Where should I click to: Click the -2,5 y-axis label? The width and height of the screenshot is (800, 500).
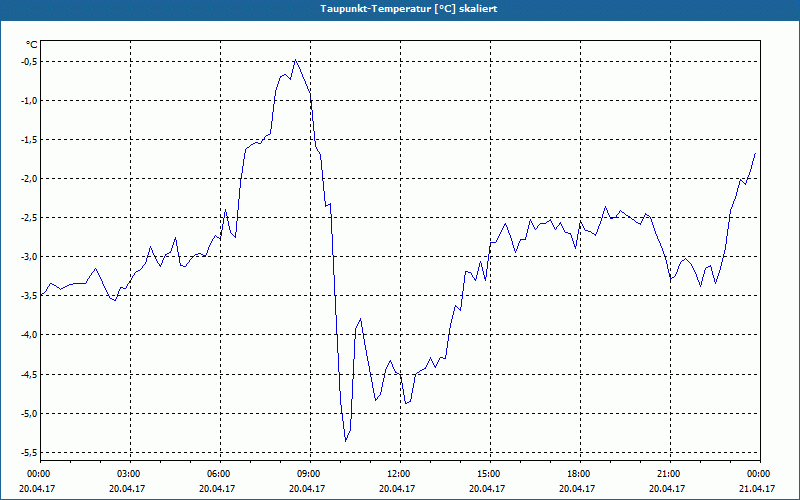[29, 218]
